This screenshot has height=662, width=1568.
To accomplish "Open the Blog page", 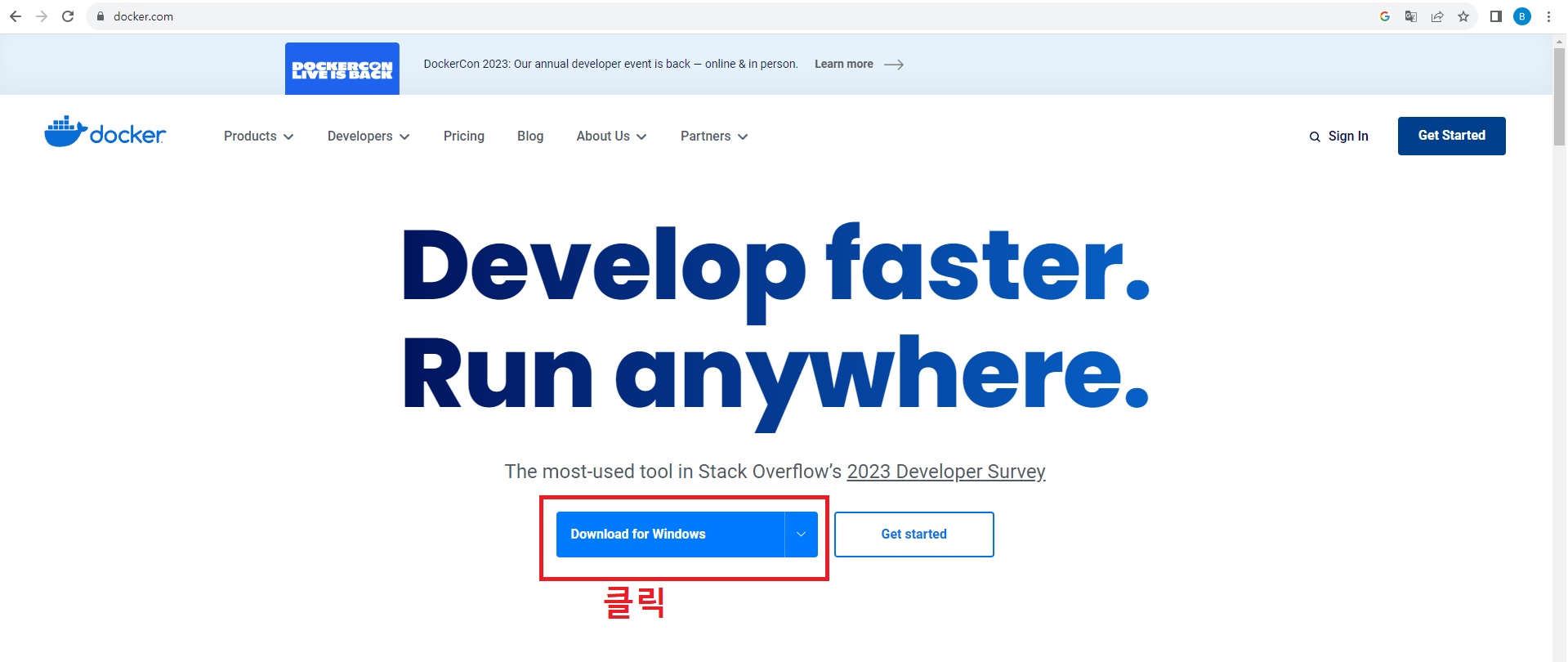I will click(530, 136).
